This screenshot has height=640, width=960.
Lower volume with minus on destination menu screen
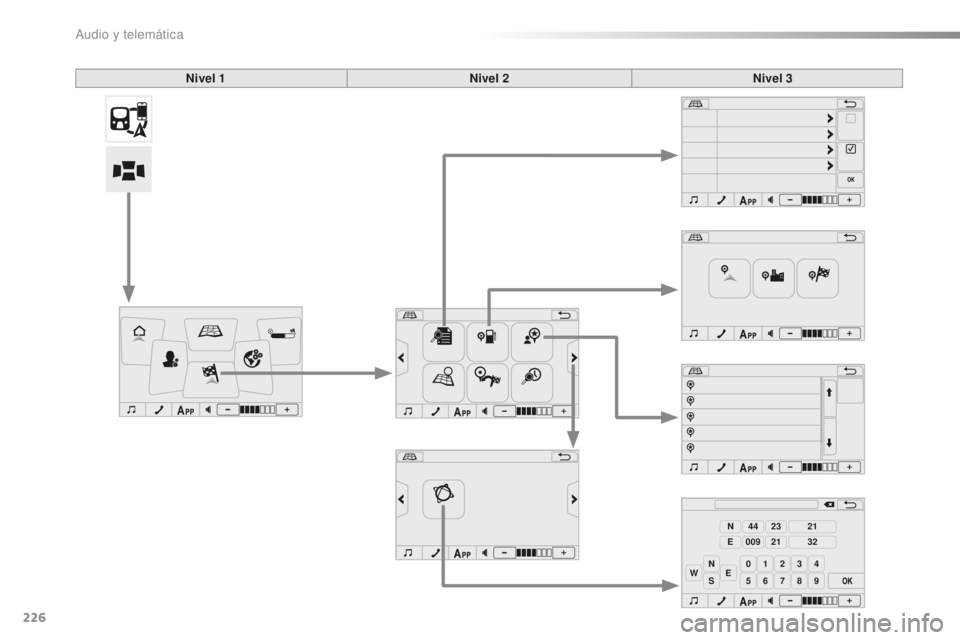click(504, 412)
